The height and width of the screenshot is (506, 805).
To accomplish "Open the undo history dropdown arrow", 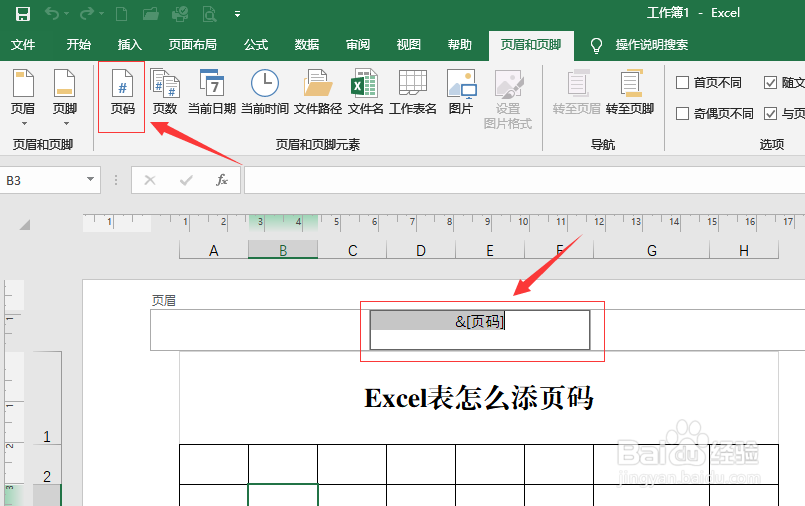I will pyautogui.click(x=66, y=14).
